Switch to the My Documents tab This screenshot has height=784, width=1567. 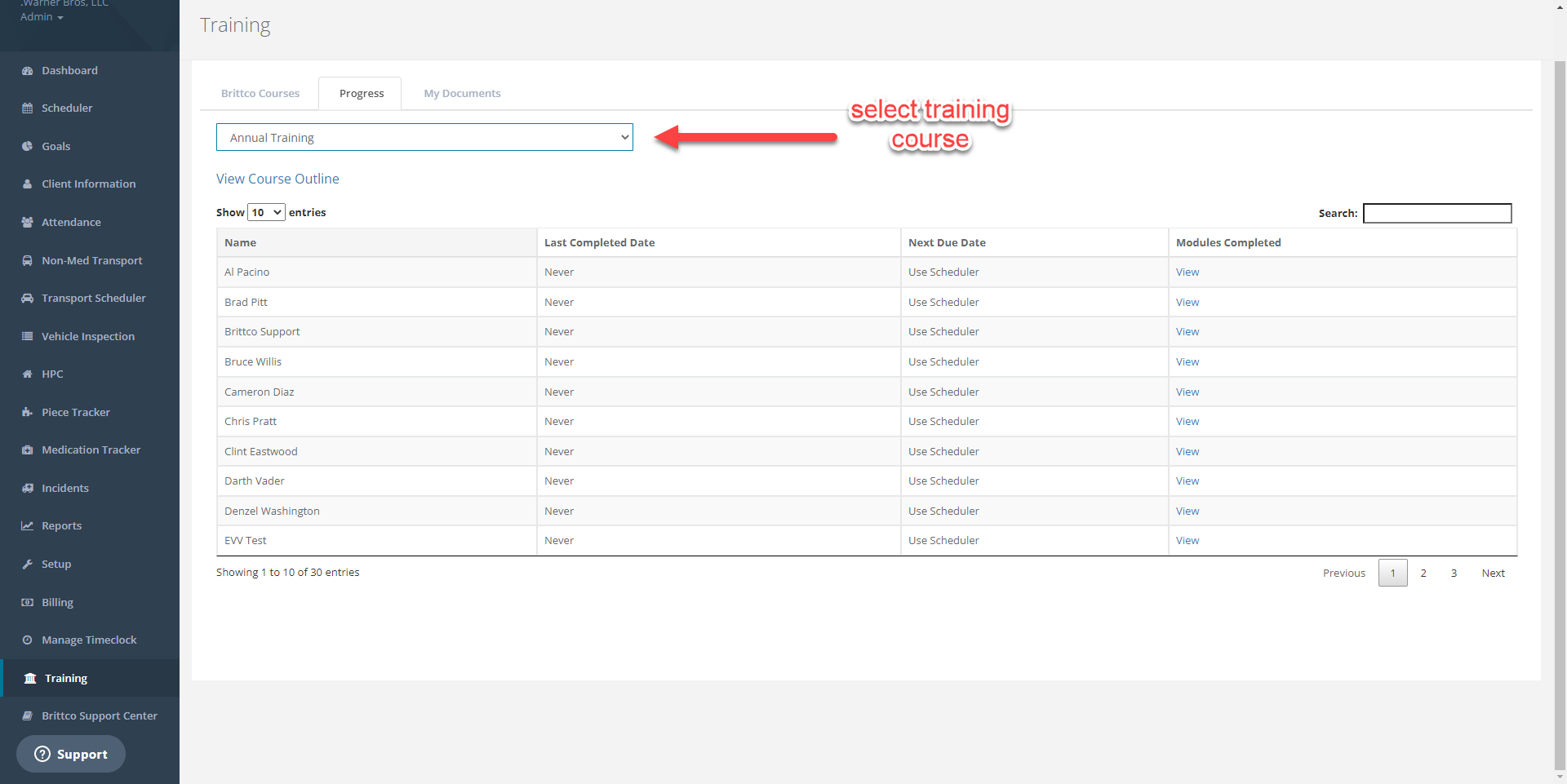click(462, 94)
